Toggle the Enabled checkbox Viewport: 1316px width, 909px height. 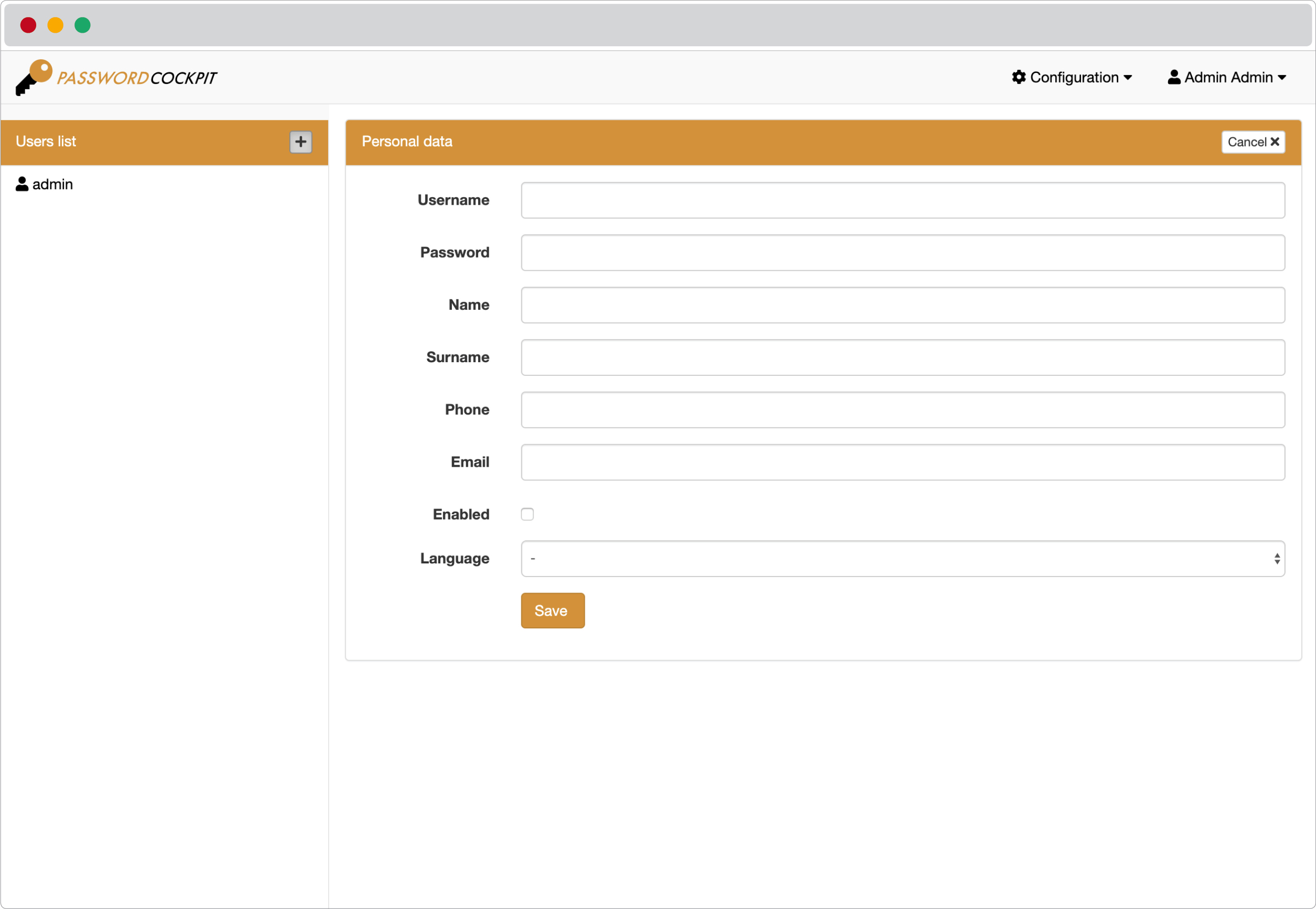527,514
